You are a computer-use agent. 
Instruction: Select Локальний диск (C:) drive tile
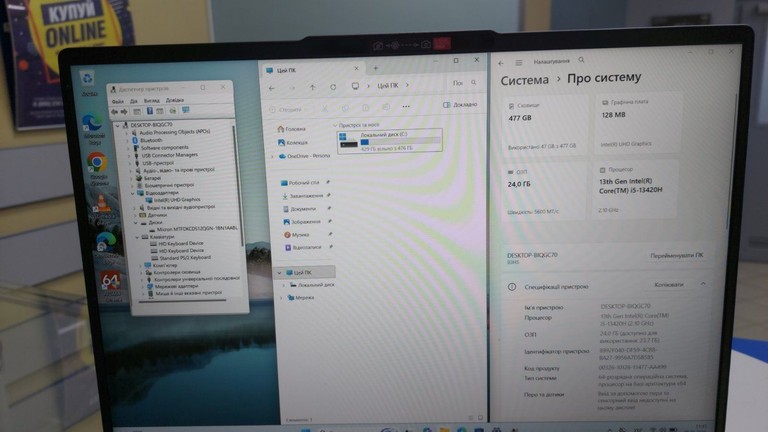[x=390, y=141]
